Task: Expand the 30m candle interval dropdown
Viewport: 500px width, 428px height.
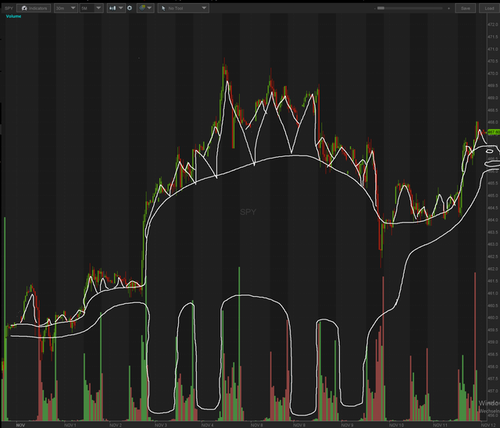Action: coord(66,8)
